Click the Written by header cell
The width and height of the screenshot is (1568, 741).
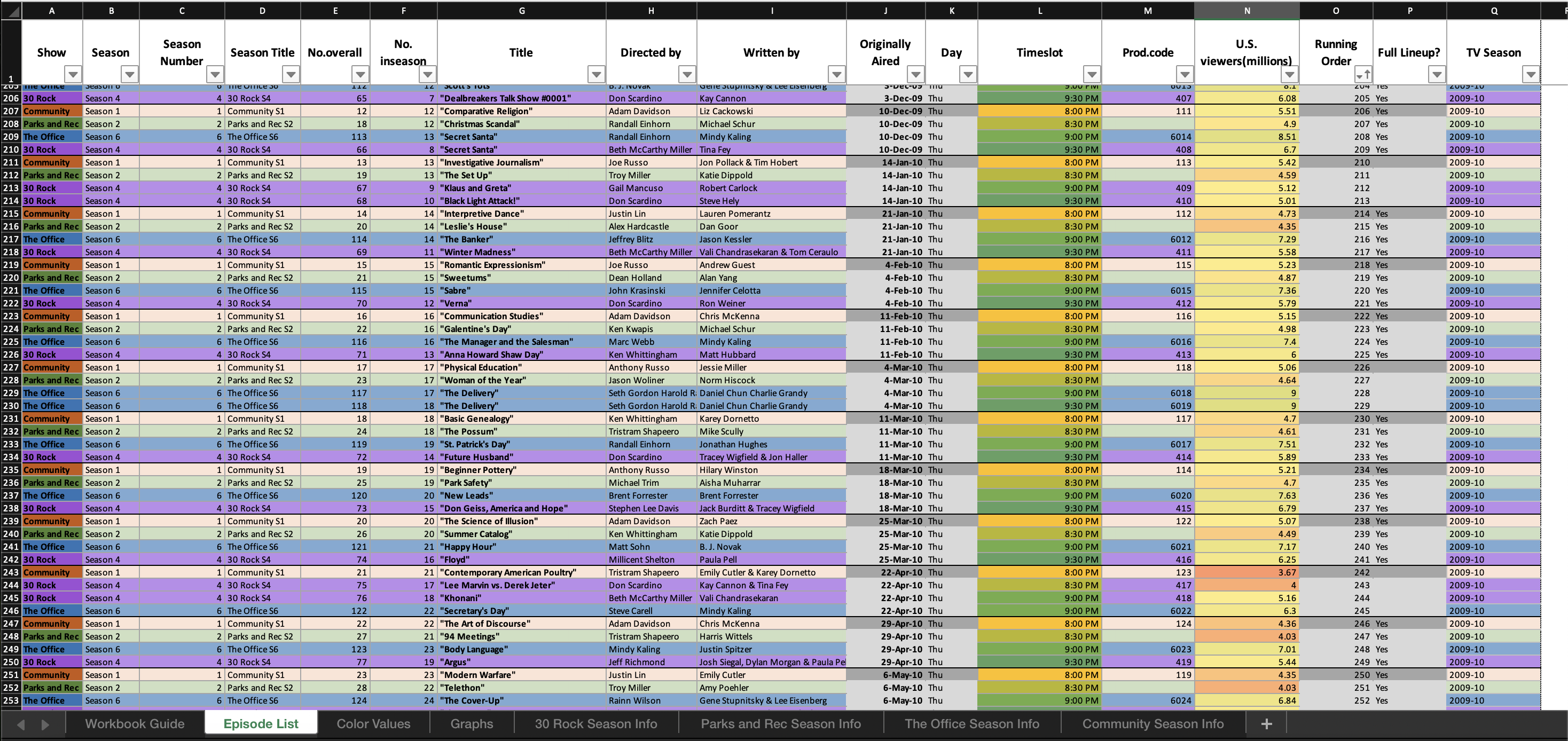pyautogui.click(x=771, y=52)
